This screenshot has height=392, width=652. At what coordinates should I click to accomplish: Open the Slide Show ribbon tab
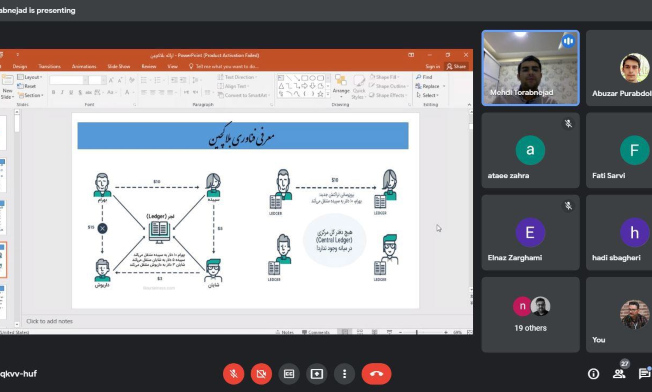(x=119, y=66)
